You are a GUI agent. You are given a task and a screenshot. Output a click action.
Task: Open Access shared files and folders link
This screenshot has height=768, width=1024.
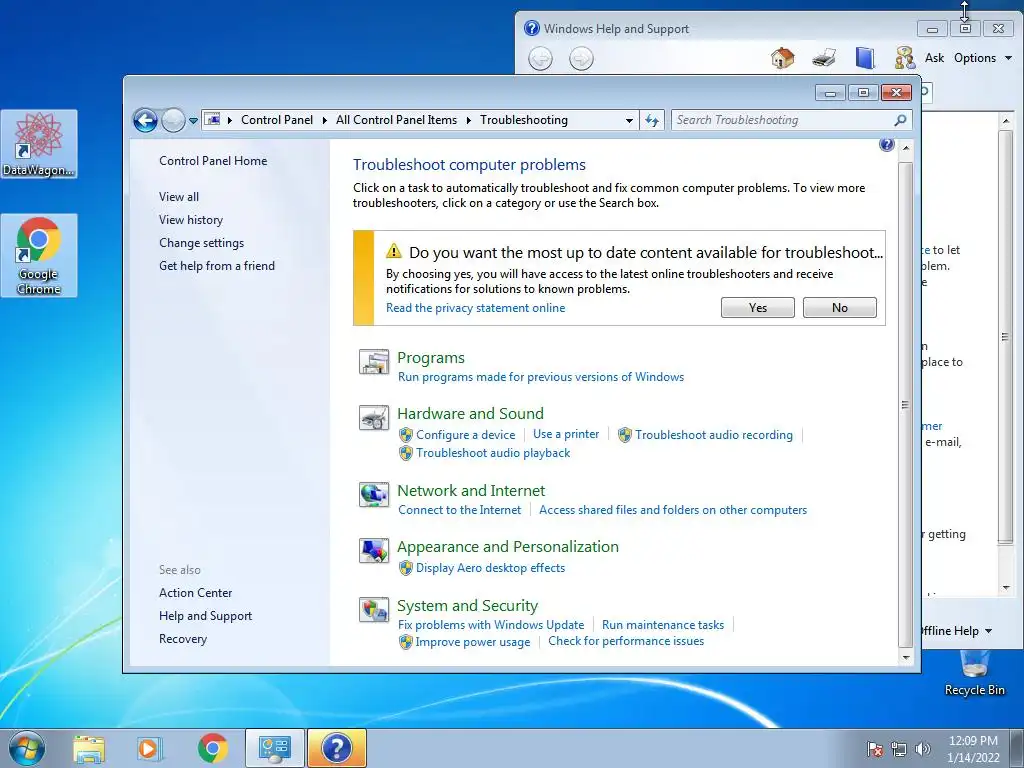tap(673, 510)
